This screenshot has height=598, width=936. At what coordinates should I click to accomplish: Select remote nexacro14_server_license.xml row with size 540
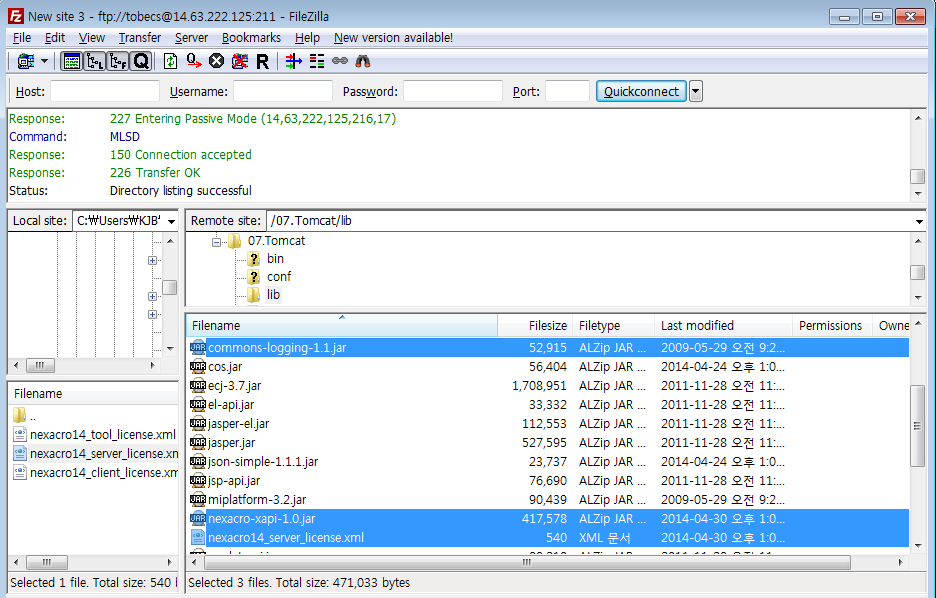click(548, 538)
